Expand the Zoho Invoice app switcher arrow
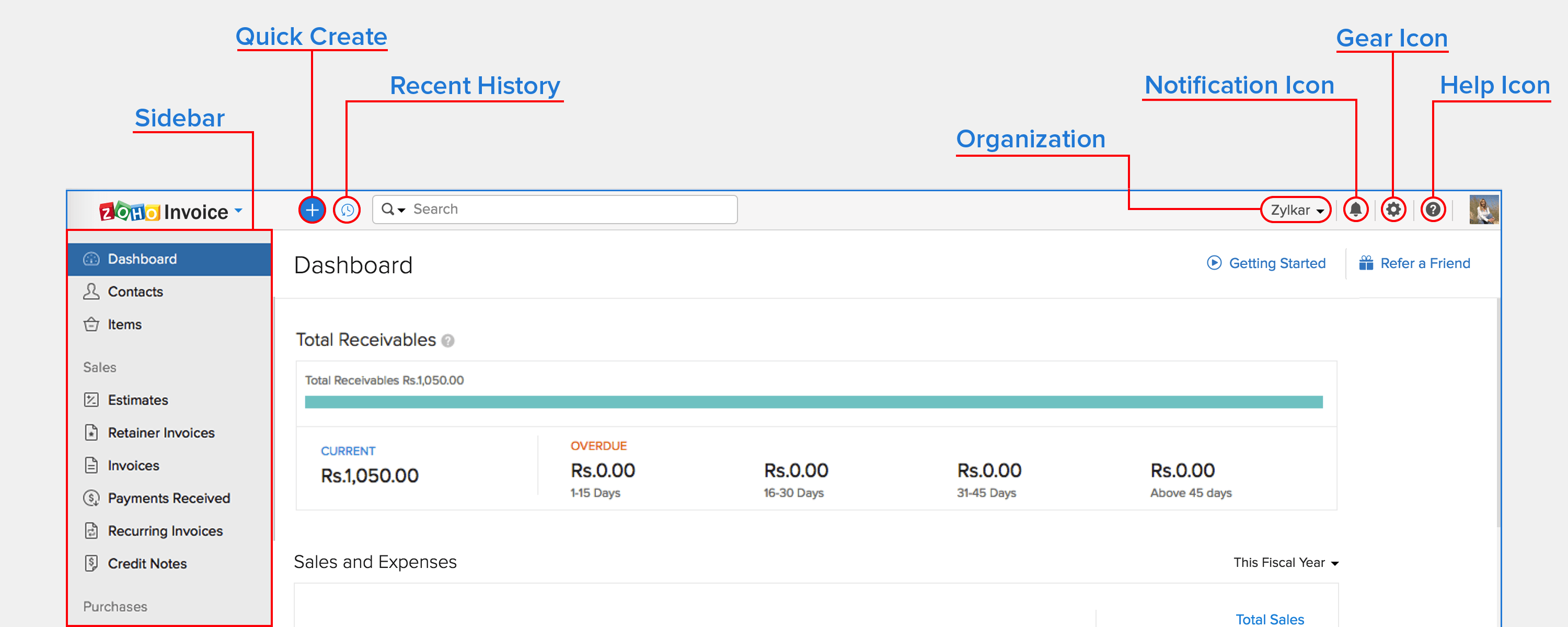Screen dimensions: 1568x627 pos(239,211)
